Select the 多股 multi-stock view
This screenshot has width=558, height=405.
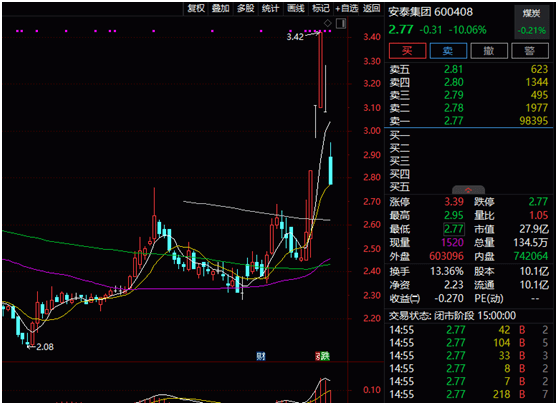[246, 8]
